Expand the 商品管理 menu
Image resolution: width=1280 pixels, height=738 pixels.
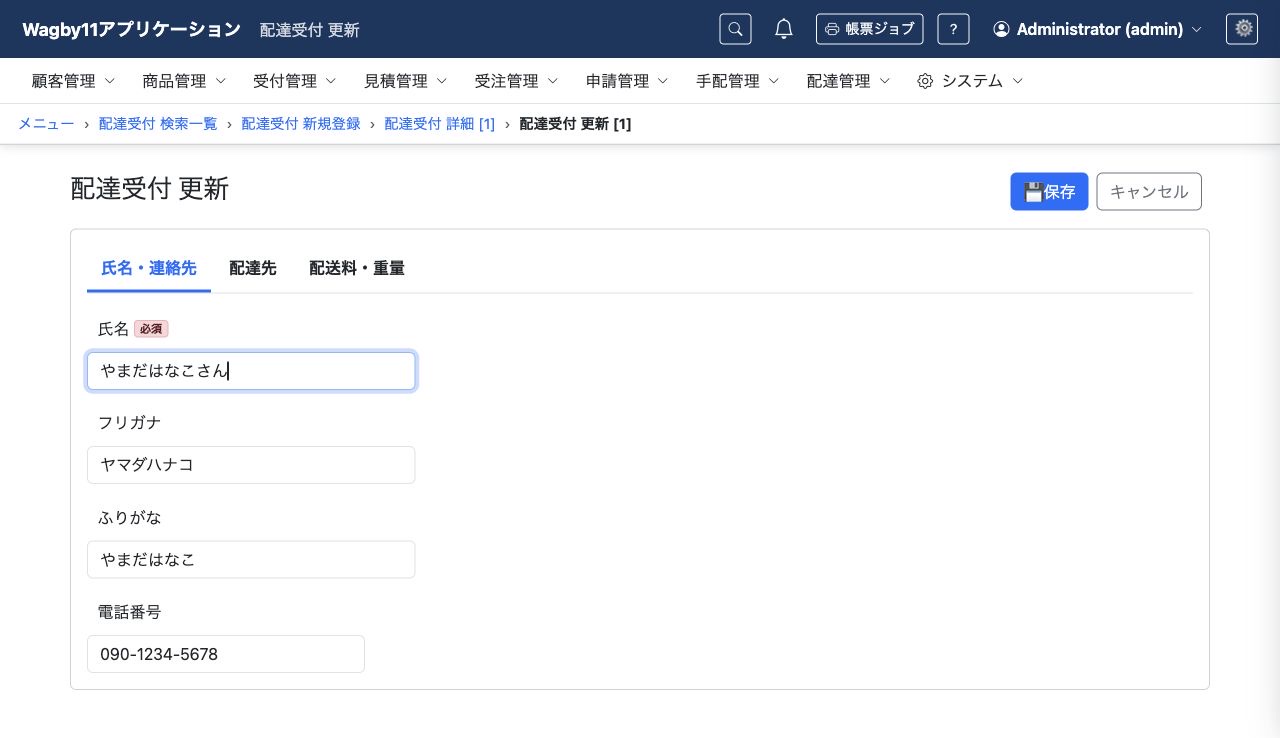click(x=185, y=81)
